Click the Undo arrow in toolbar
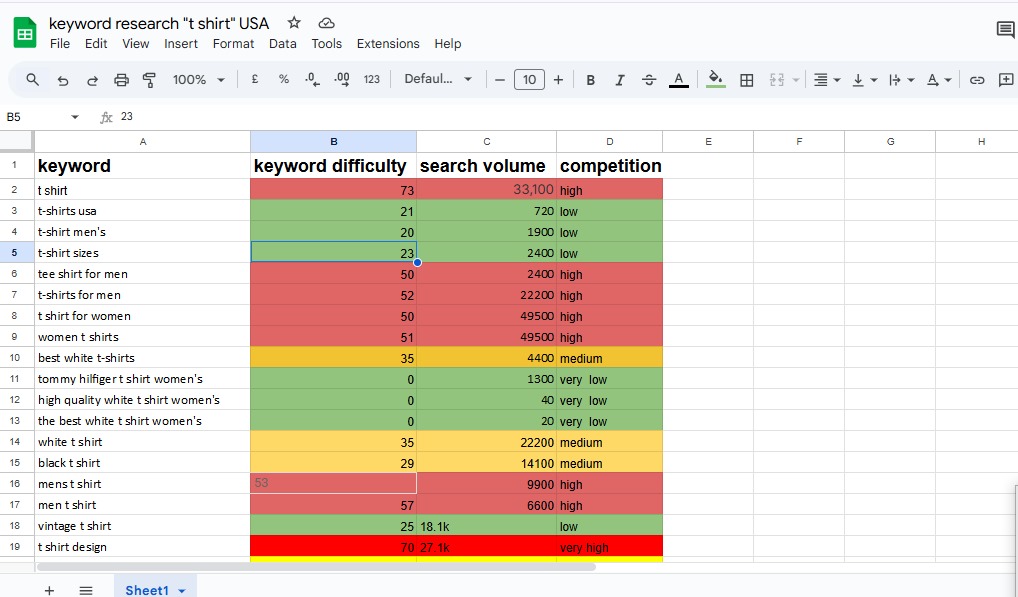The height and width of the screenshot is (597, 1018). tap(63, 80)
